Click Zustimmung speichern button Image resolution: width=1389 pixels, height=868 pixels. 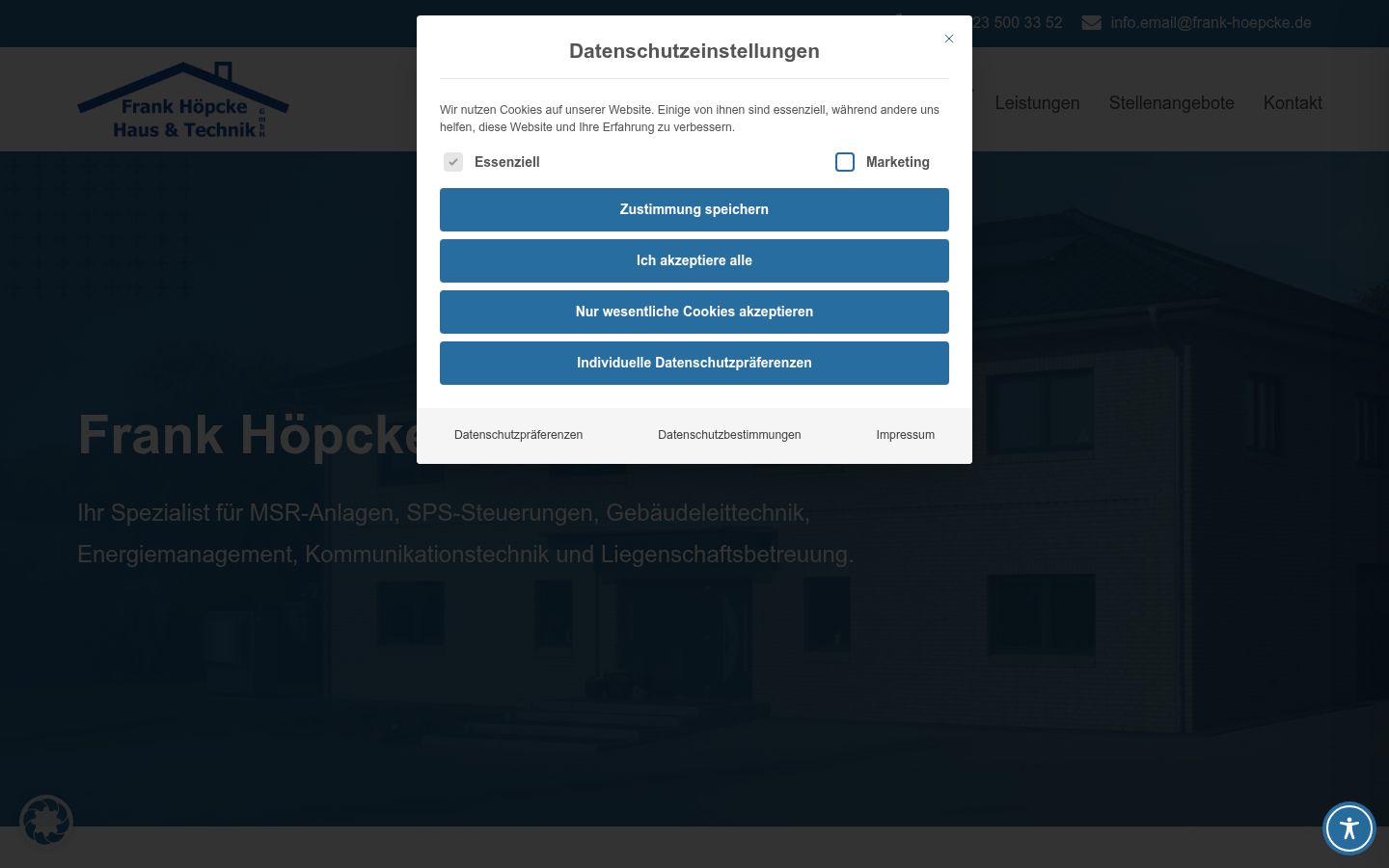pyautogui.click(x=694, y=209)
